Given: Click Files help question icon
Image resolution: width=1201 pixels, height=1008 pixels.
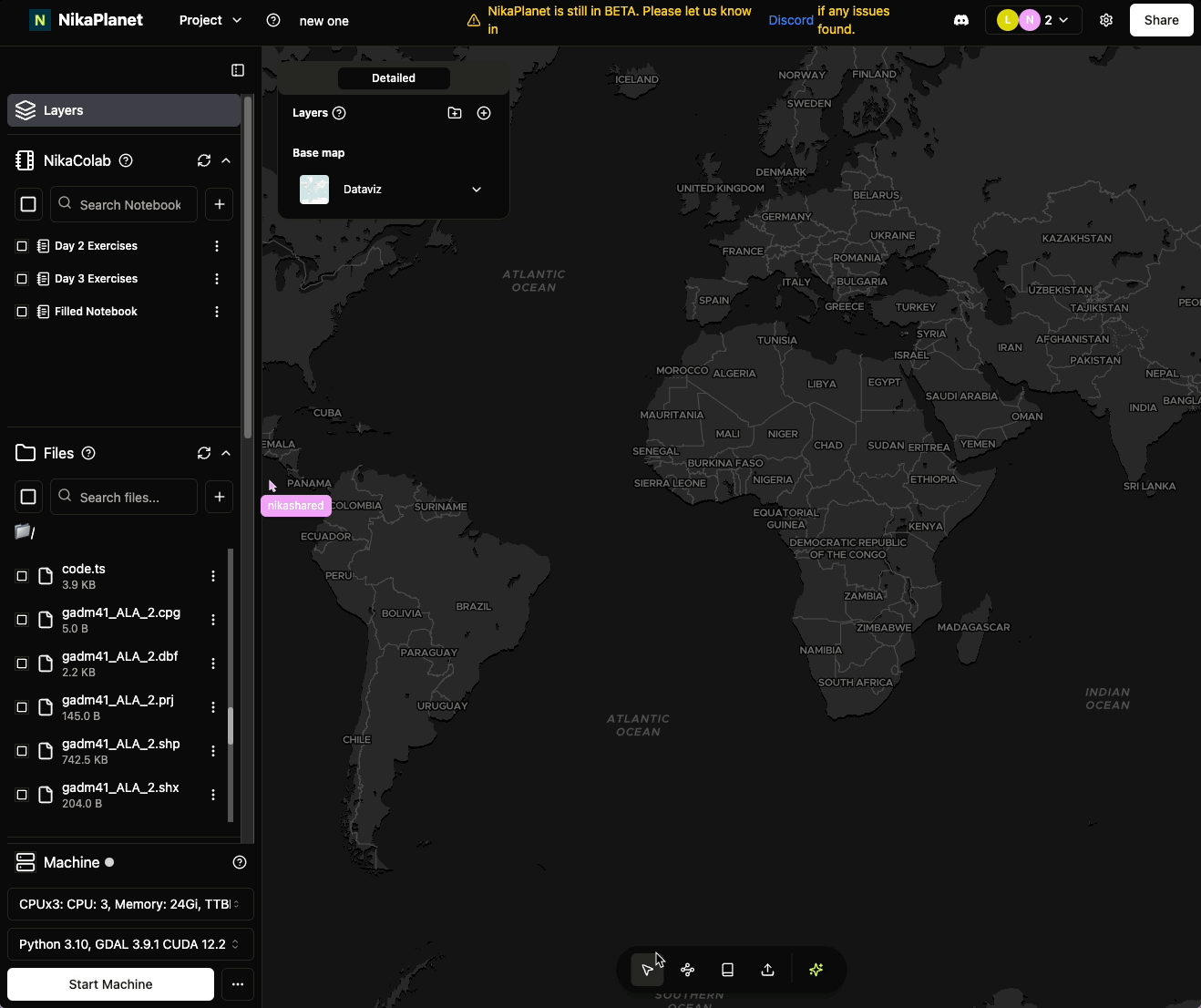Looking at the screenshot, I should [x=88, y=453].
